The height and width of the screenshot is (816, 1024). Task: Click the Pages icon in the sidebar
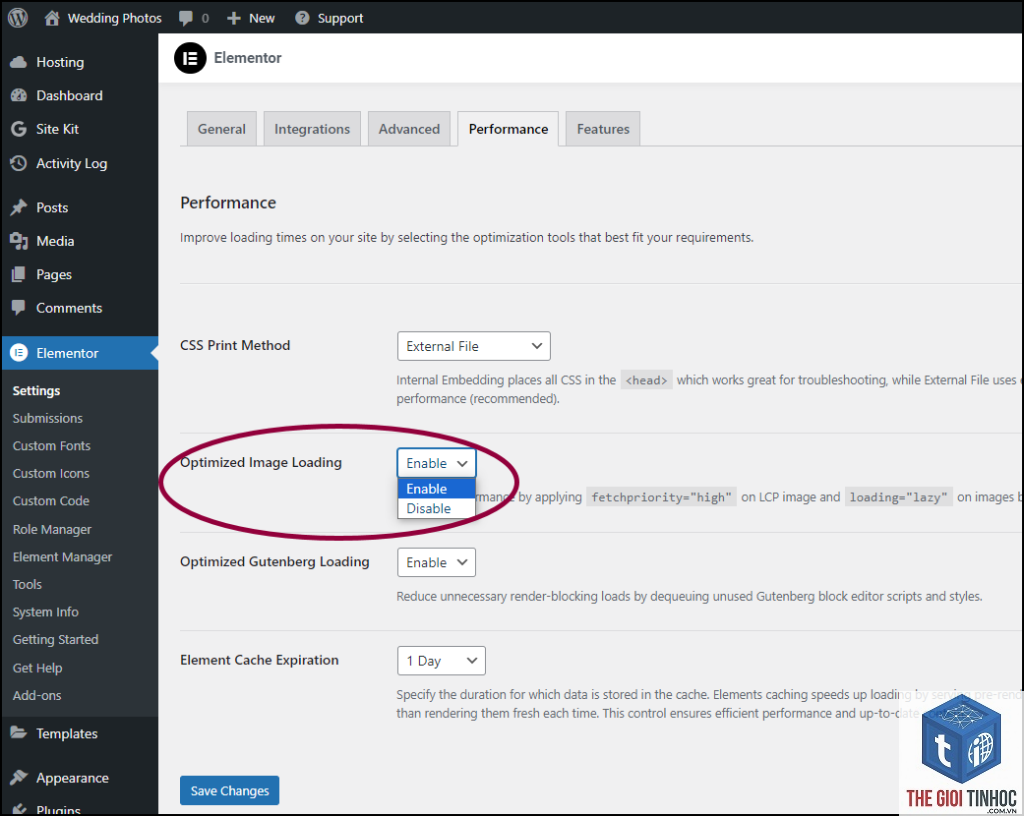[x=19, y=274]
